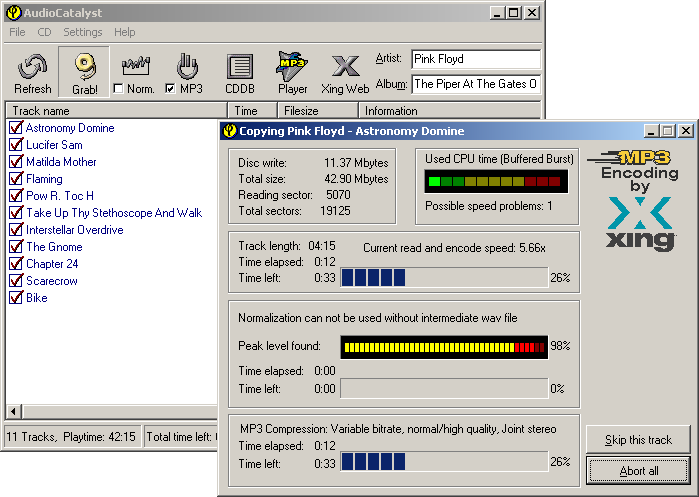Click Current read and encode speed text

(x=454, y=248)
